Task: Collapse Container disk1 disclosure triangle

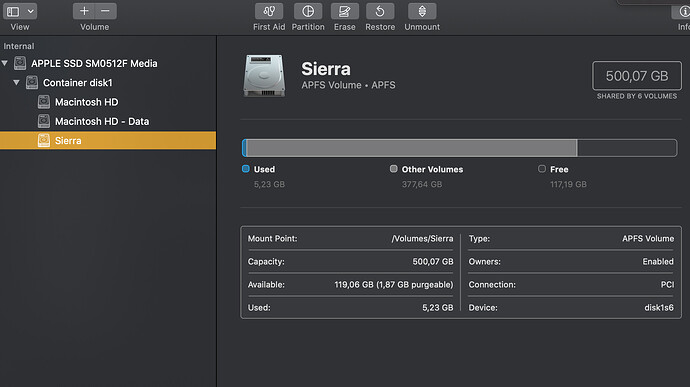Action: 16,83
